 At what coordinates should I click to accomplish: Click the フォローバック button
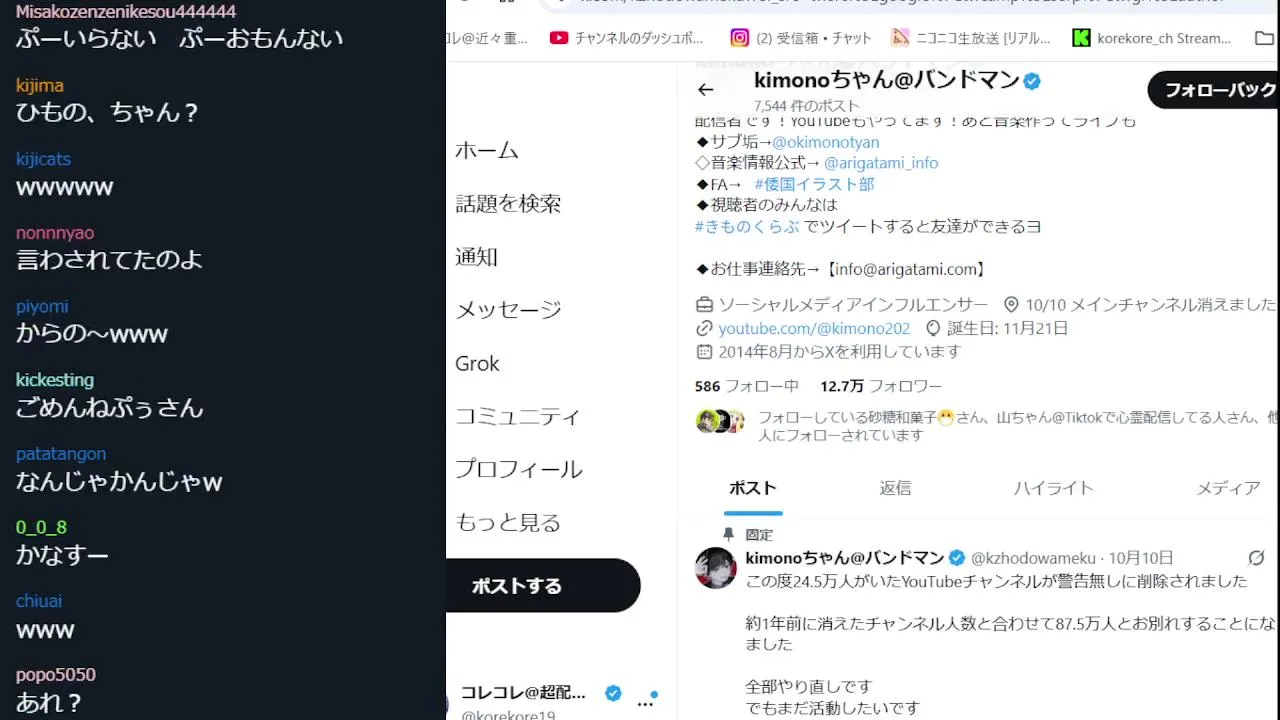click(x=1214, y=90)
